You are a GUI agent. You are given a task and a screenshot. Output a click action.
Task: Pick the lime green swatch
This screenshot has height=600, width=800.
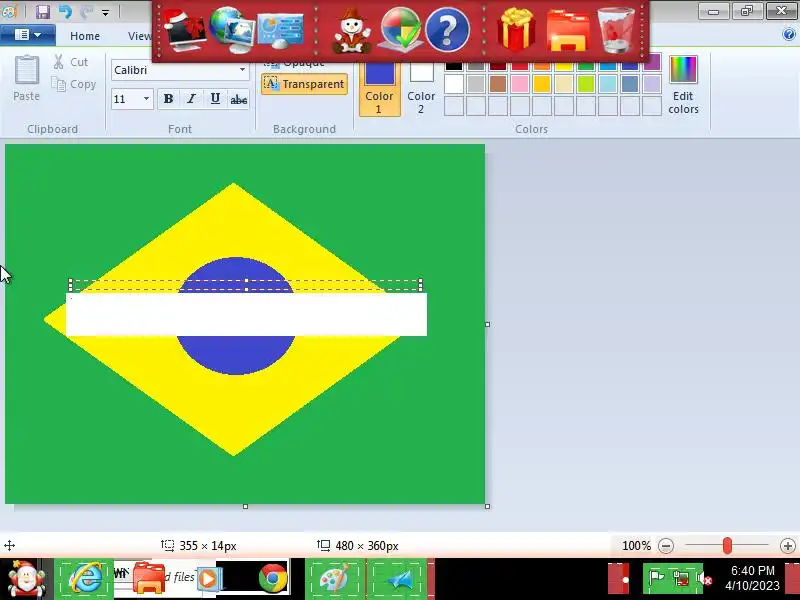586,84
